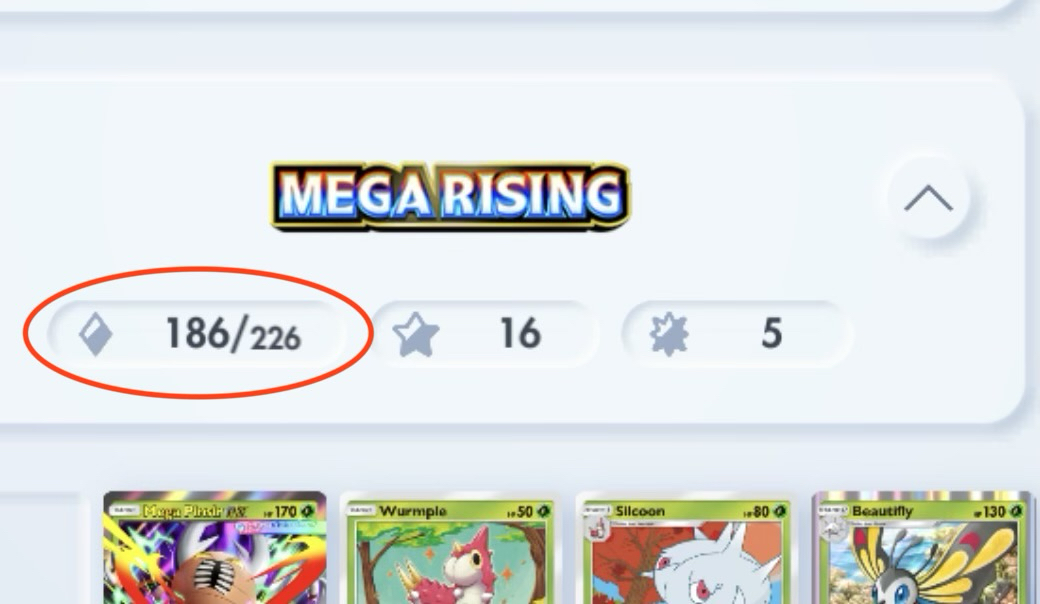Click the 226 total card count

point(275,338)
